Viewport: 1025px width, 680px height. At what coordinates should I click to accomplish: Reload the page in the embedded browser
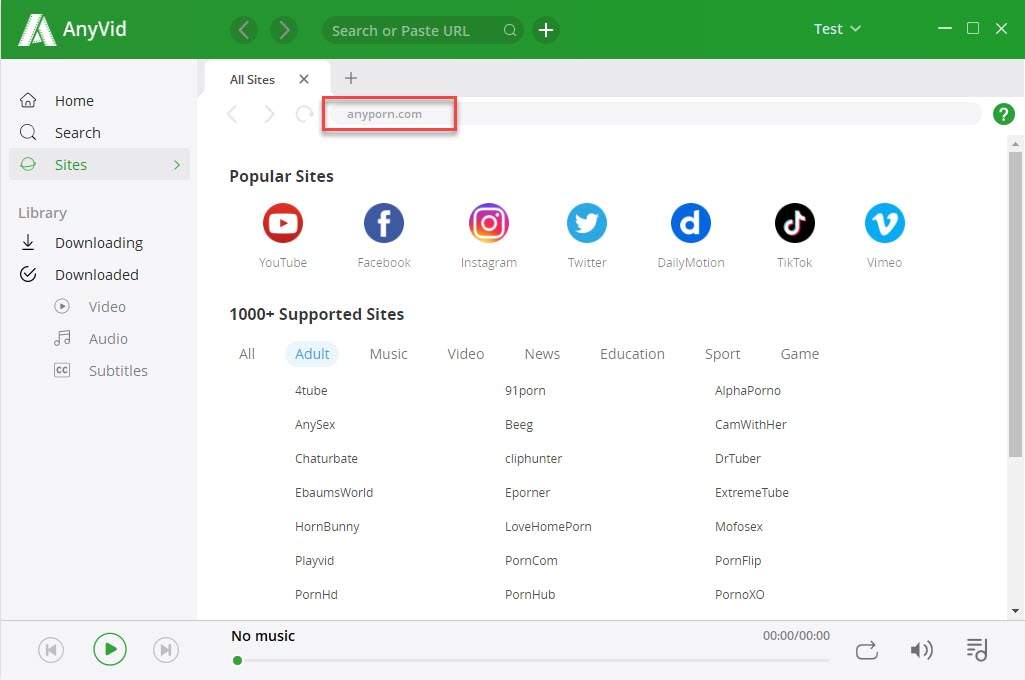[304, 114]
